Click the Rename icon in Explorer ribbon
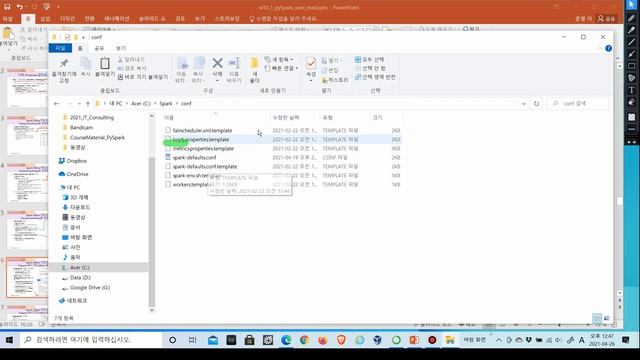Viewport: 640px width, 360px height. coord(234,63)
